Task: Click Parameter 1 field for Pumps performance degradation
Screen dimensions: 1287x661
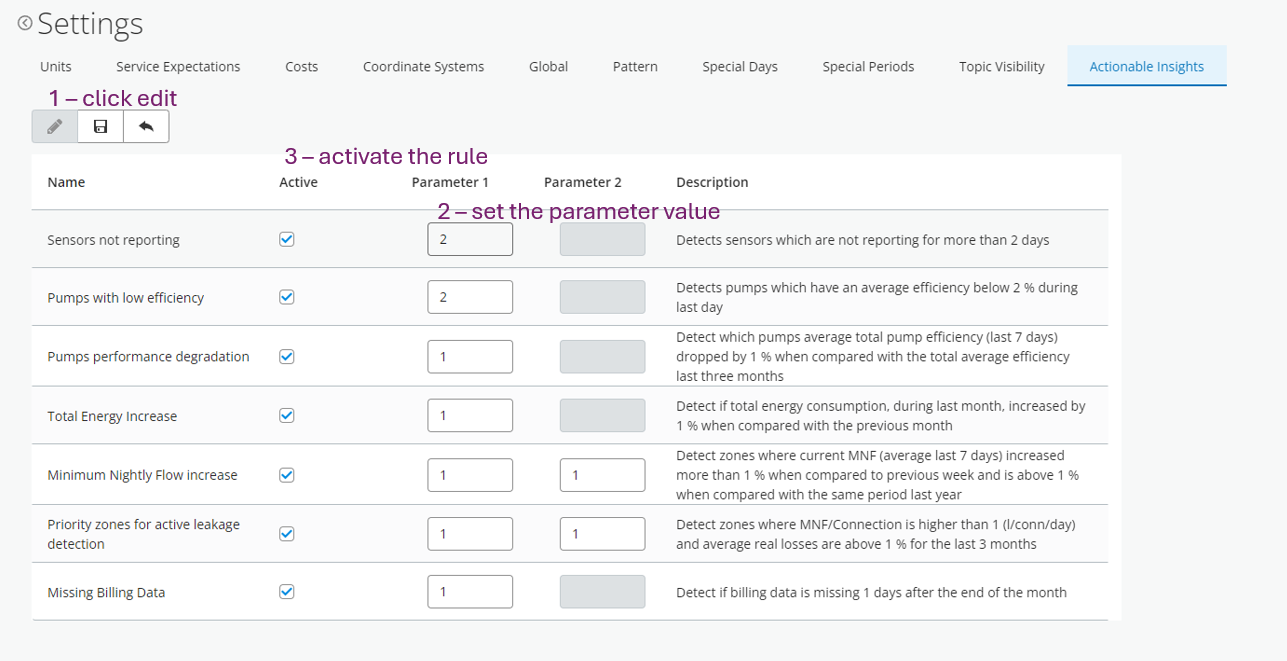Action: (470, 357)
